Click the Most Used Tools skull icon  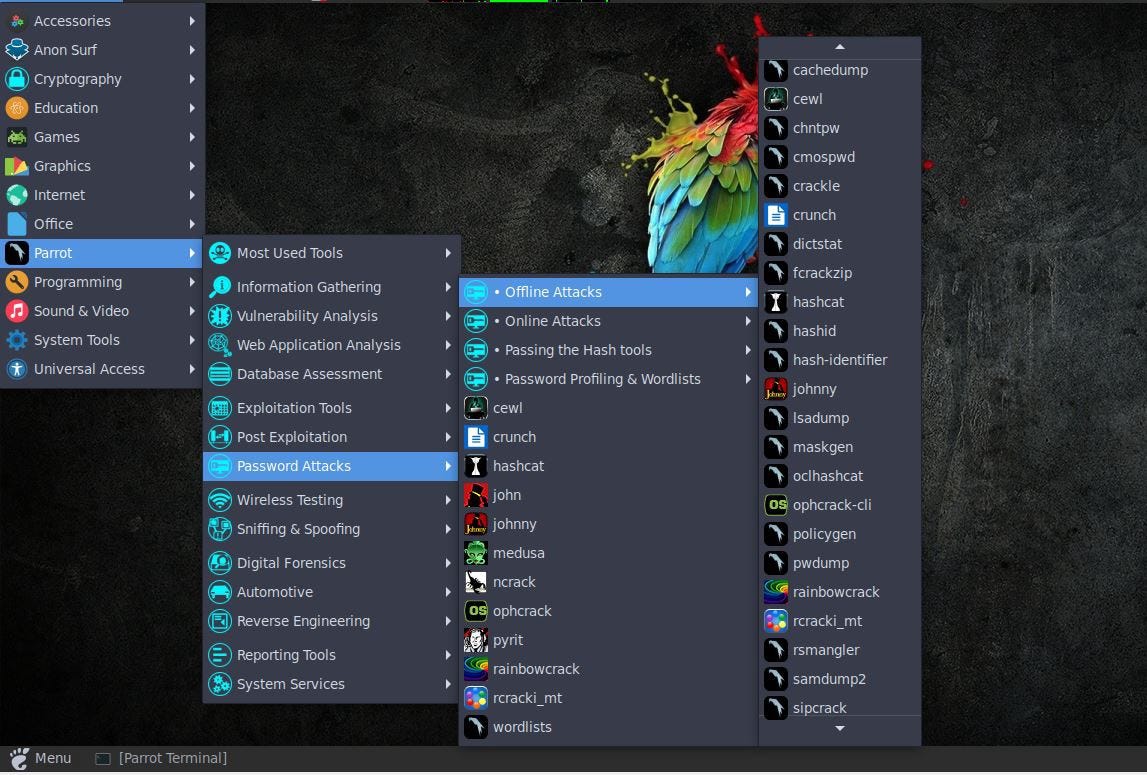tap(219, 253)
